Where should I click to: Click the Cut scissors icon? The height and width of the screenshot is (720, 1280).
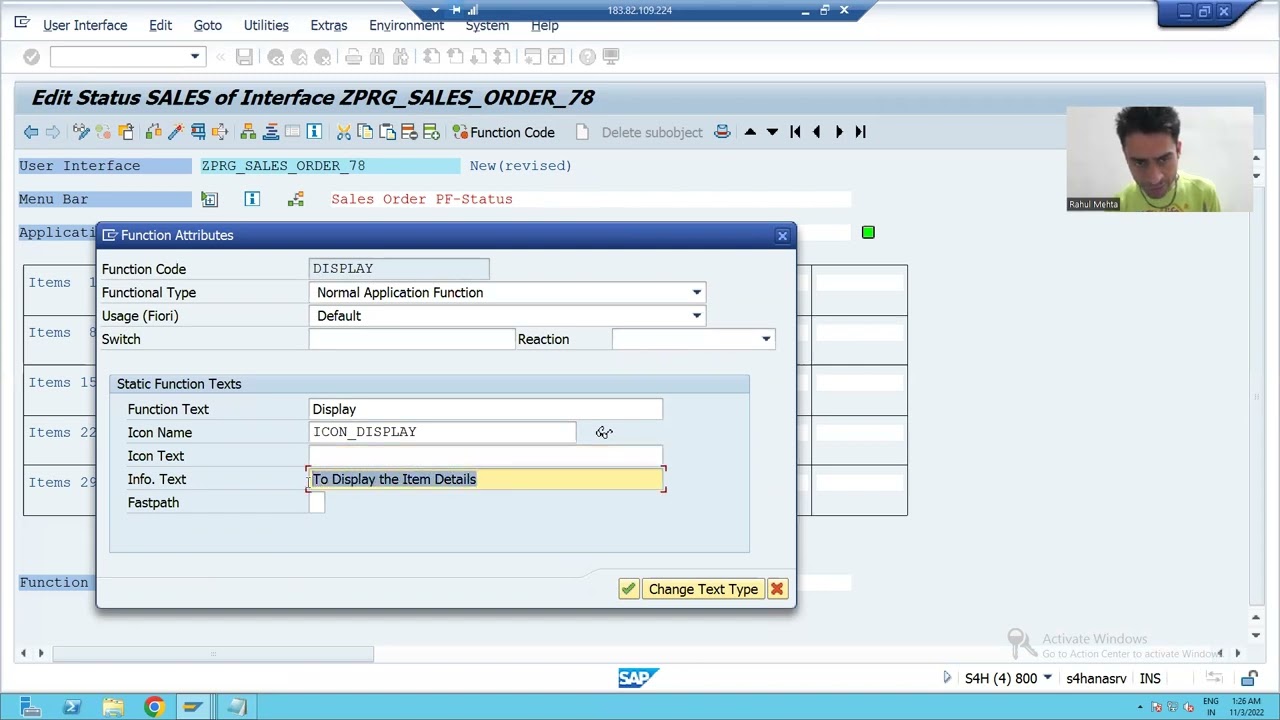(x=343, y=132)
